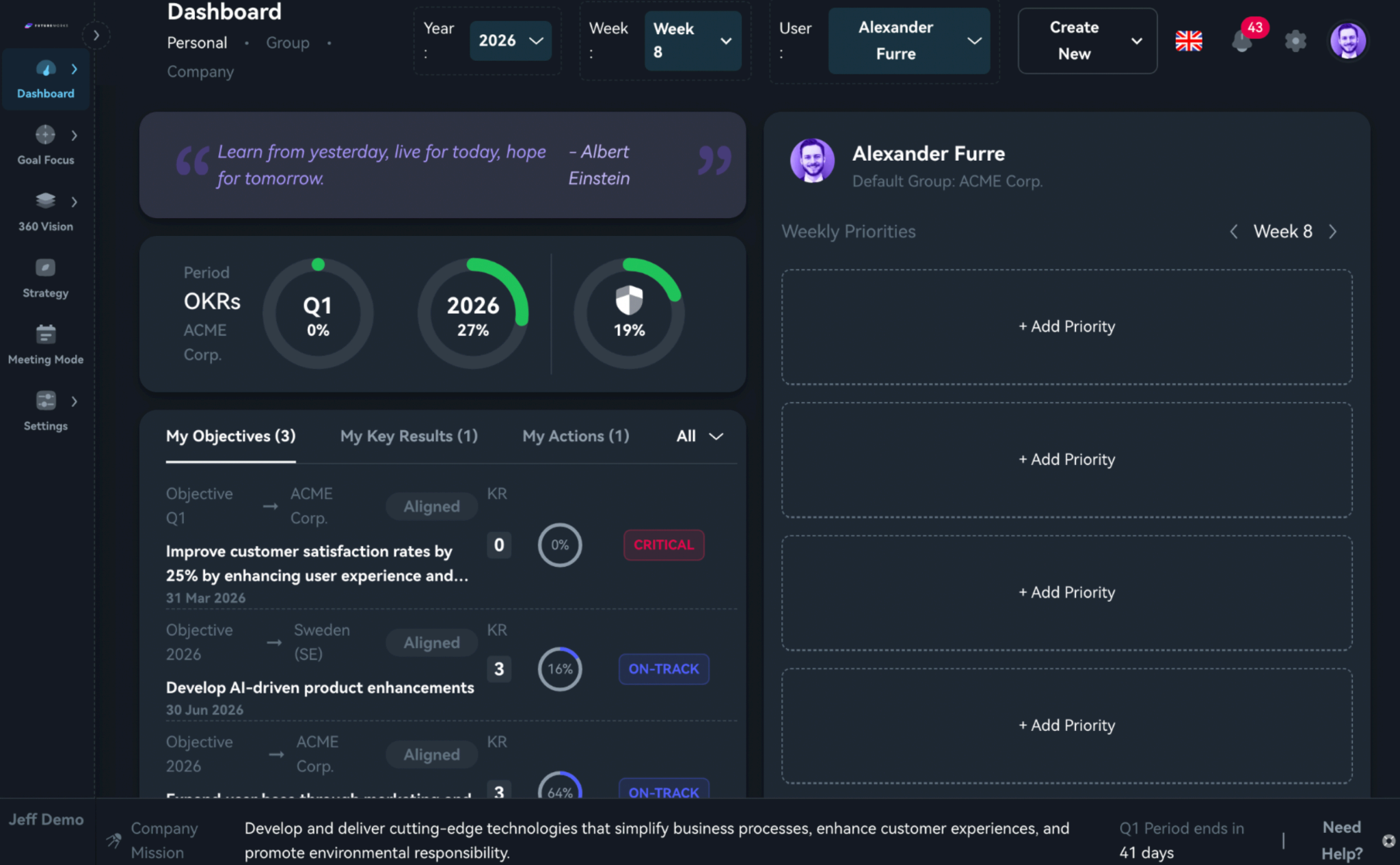Click Alexander Furre's avatar in profile card
This screenshot has width=1400, height=865.
812,161
